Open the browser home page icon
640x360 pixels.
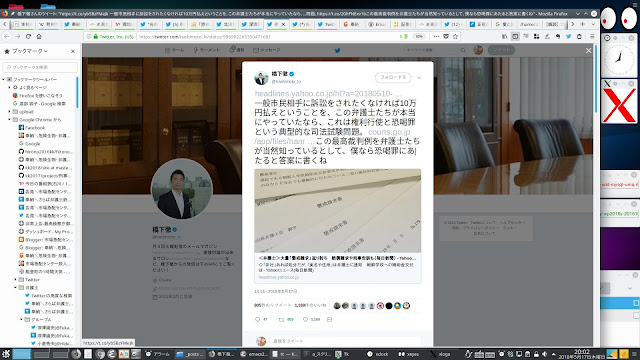[39, 36]
